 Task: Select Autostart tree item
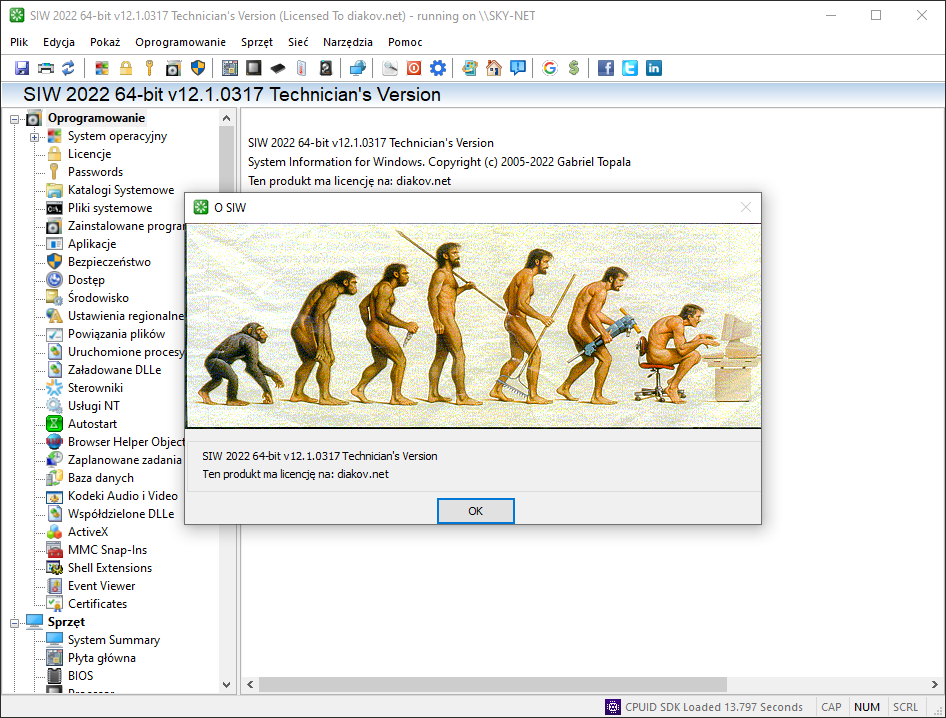(92, 424)
